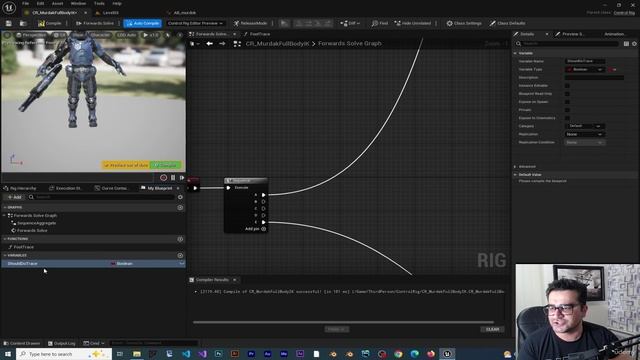Open viewport Character menu
Viewport: 640px width, 360px height.
tap(100, 35)
